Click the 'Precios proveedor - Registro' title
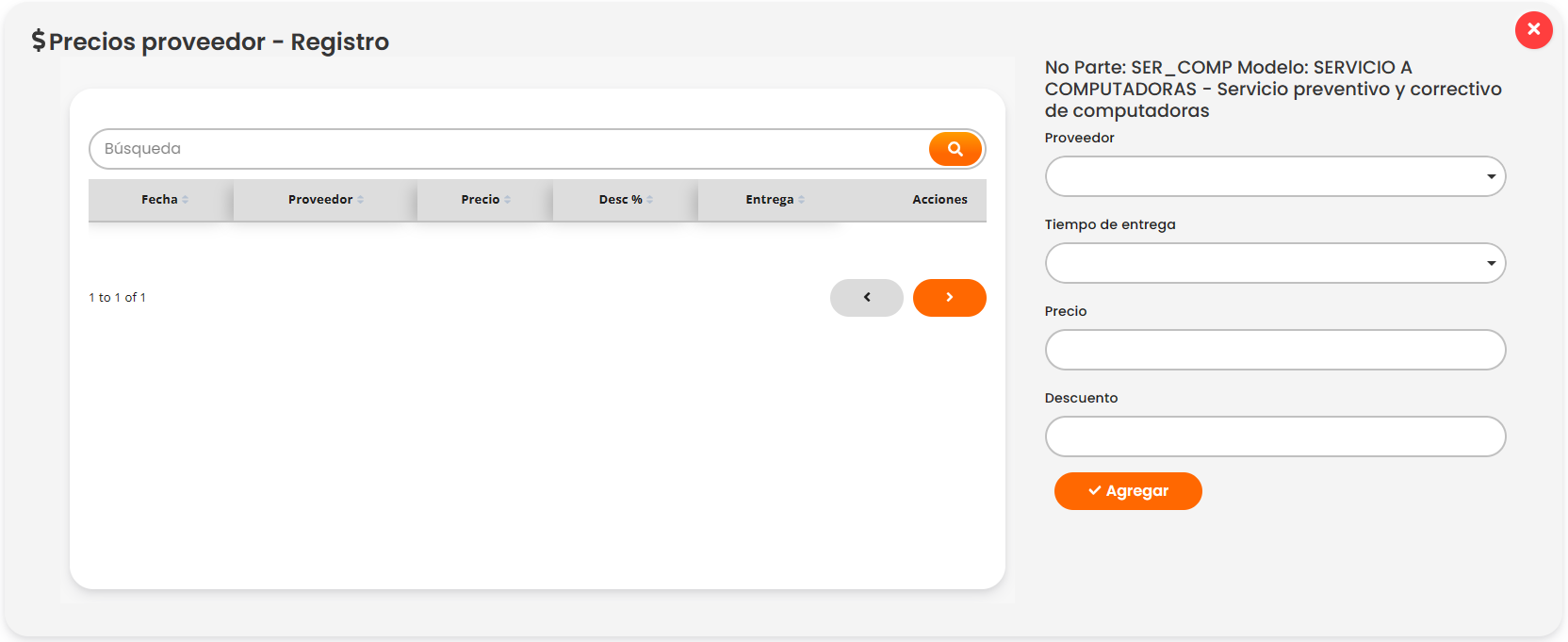Viewport: 1568px width, 642px height. pos(219,41)
